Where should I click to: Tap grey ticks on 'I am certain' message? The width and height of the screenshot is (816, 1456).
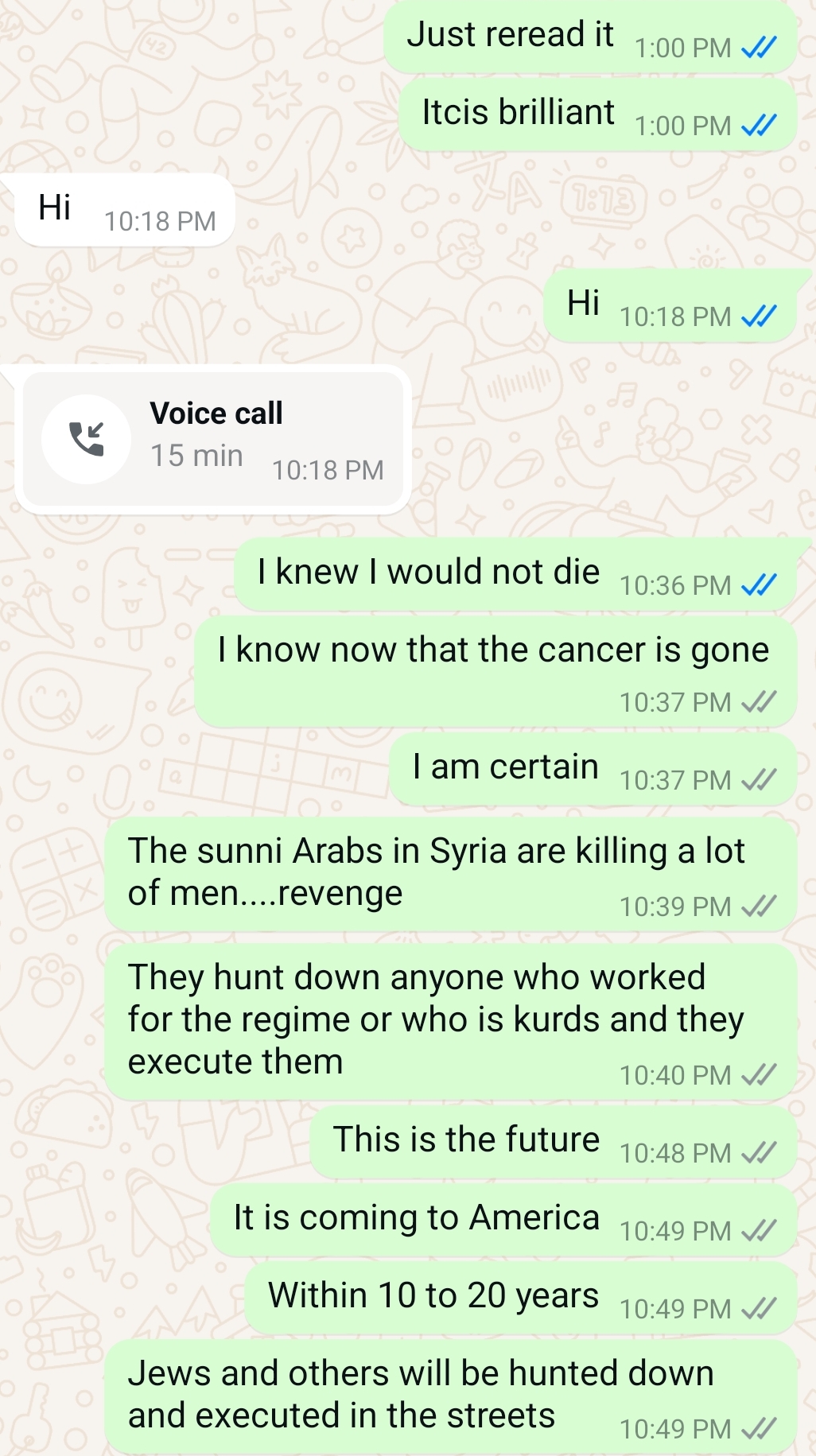[x=759, y=780]
